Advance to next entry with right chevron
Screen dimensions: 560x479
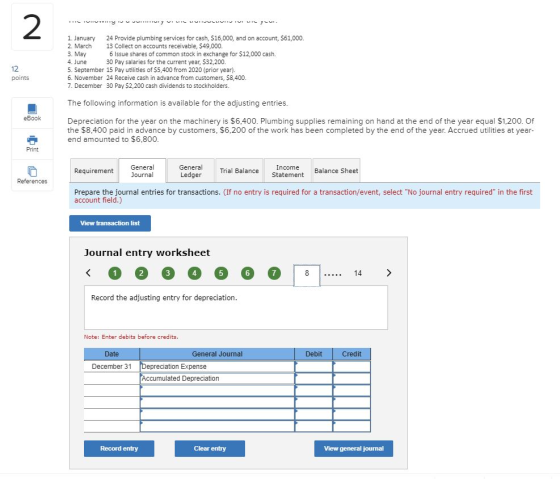[389, 273]
